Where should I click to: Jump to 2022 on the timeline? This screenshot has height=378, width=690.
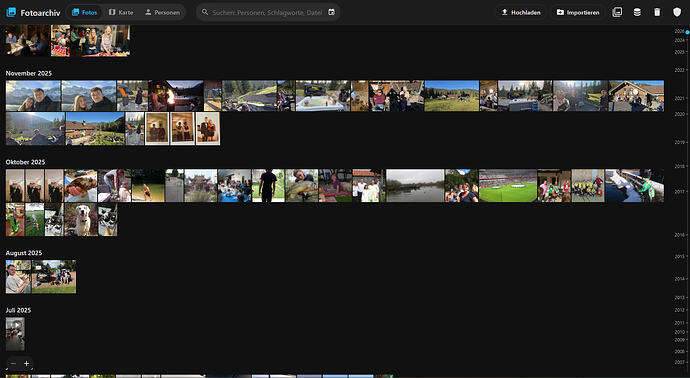679,70
